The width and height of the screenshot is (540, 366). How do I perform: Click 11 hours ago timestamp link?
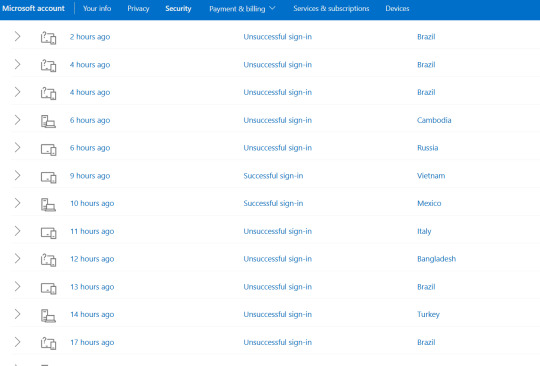[x=92, y=231]
